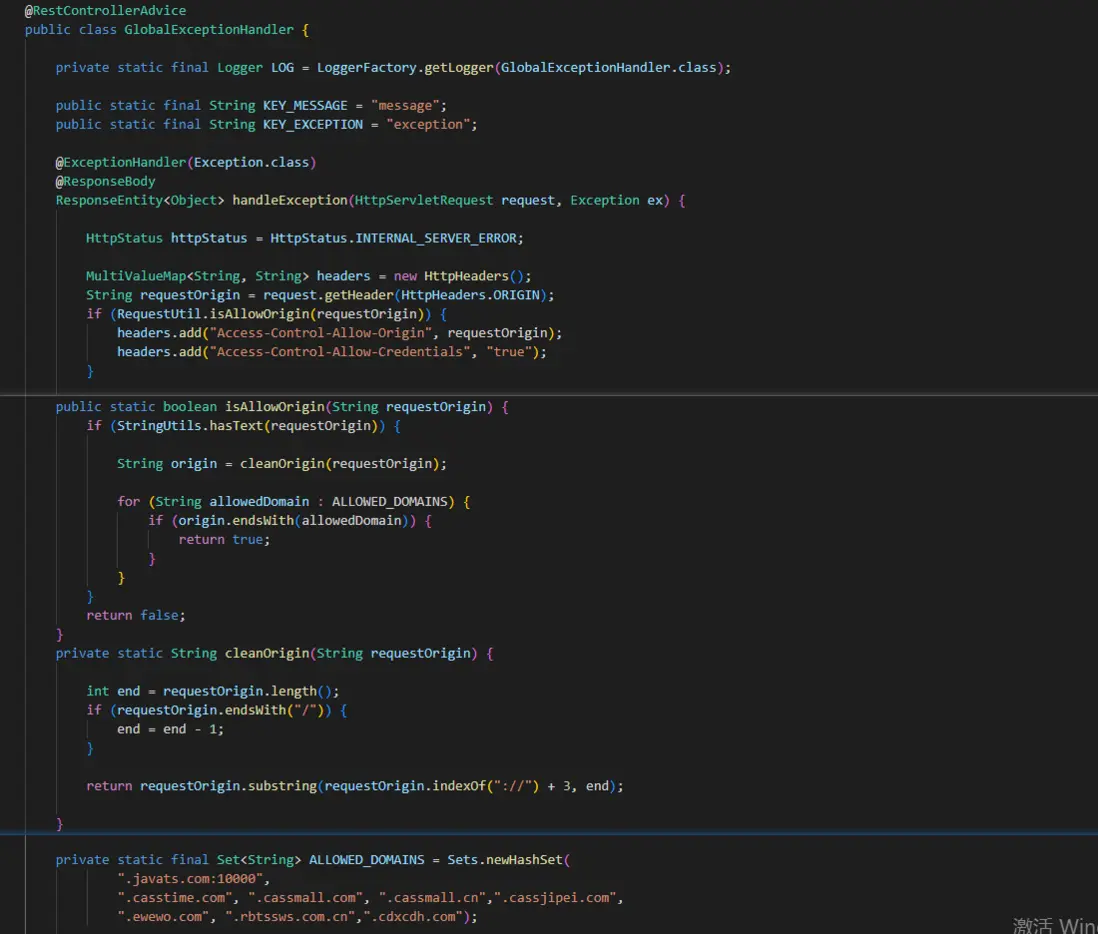Click ".cassmall.cn" domain string
The width and height of the screenshot is (1098, 934).
432,896
